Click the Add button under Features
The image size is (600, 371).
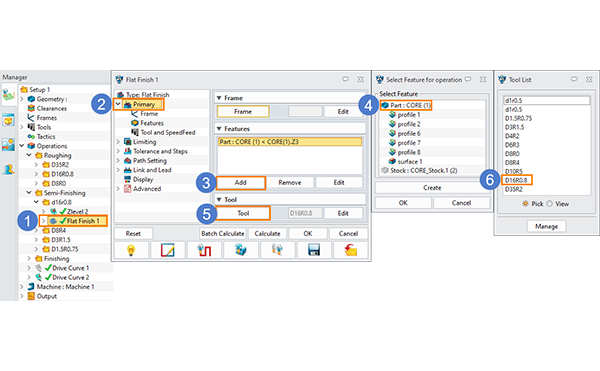pos(241,182)
